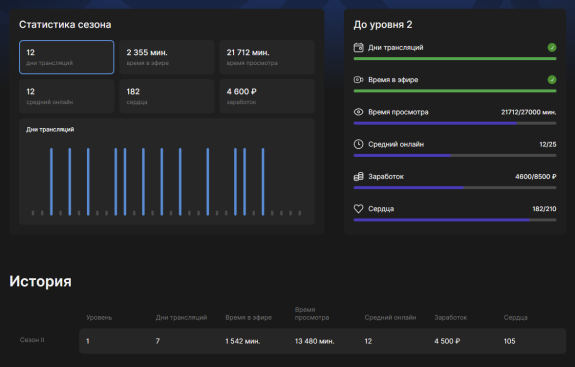Screen dimensions: 575x367
Task: Click the coins icon beside Заработок
Action: pyautogui.click(x=358, y=176)
